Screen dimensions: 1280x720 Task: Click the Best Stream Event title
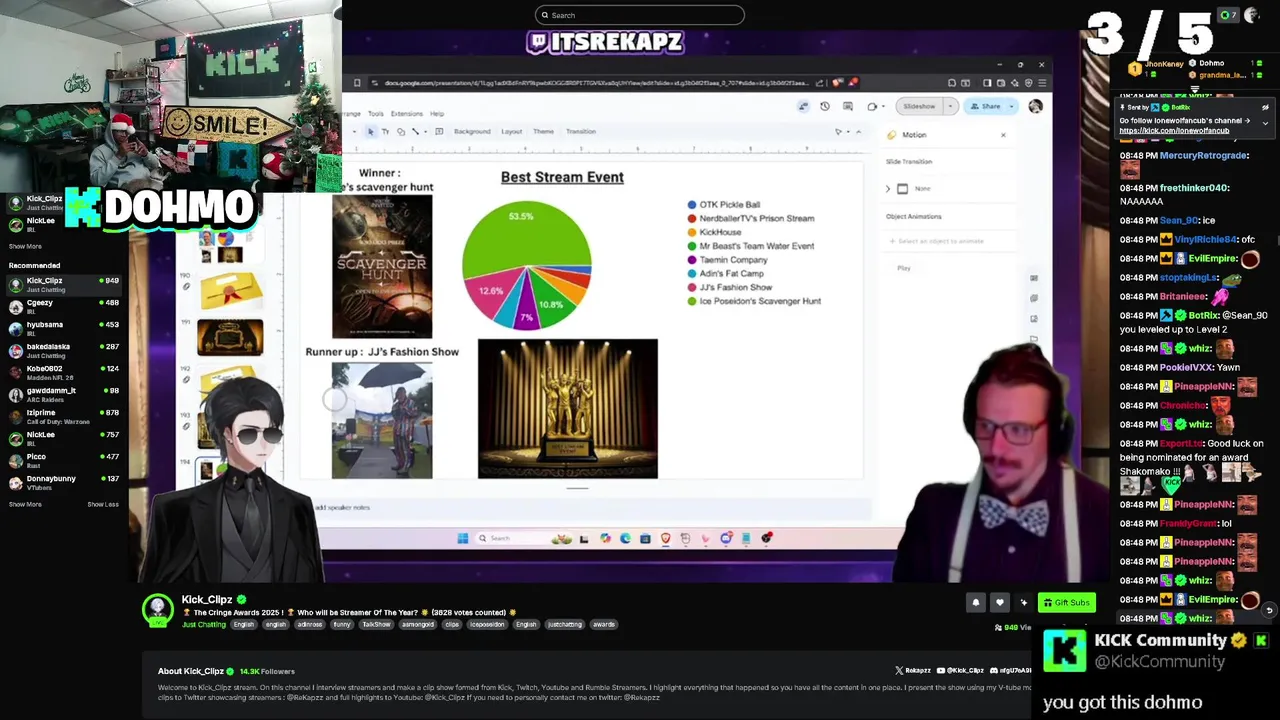[x=562, y=177]
